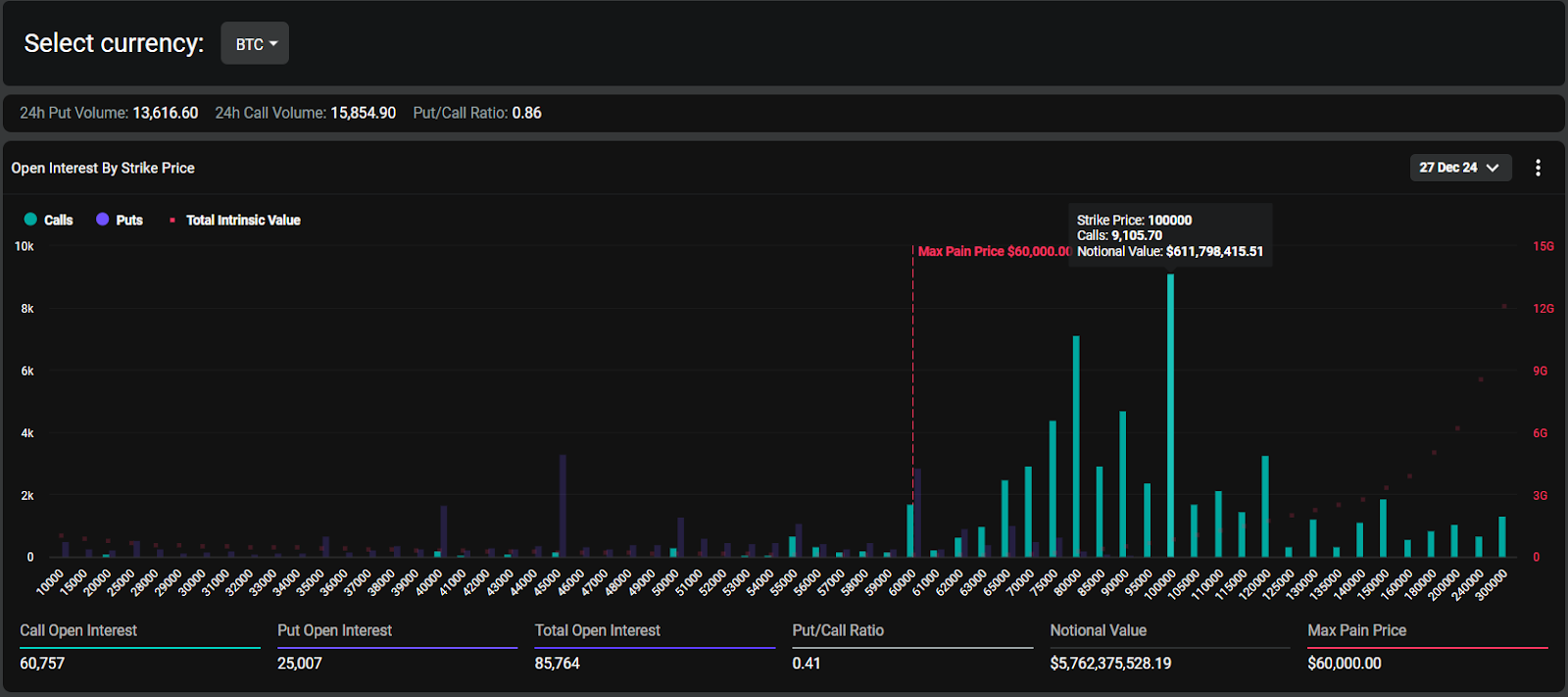Click the 100000 strike x-axis label
This screenshot has height=697, width=1568.
[x=1160, y=583]
